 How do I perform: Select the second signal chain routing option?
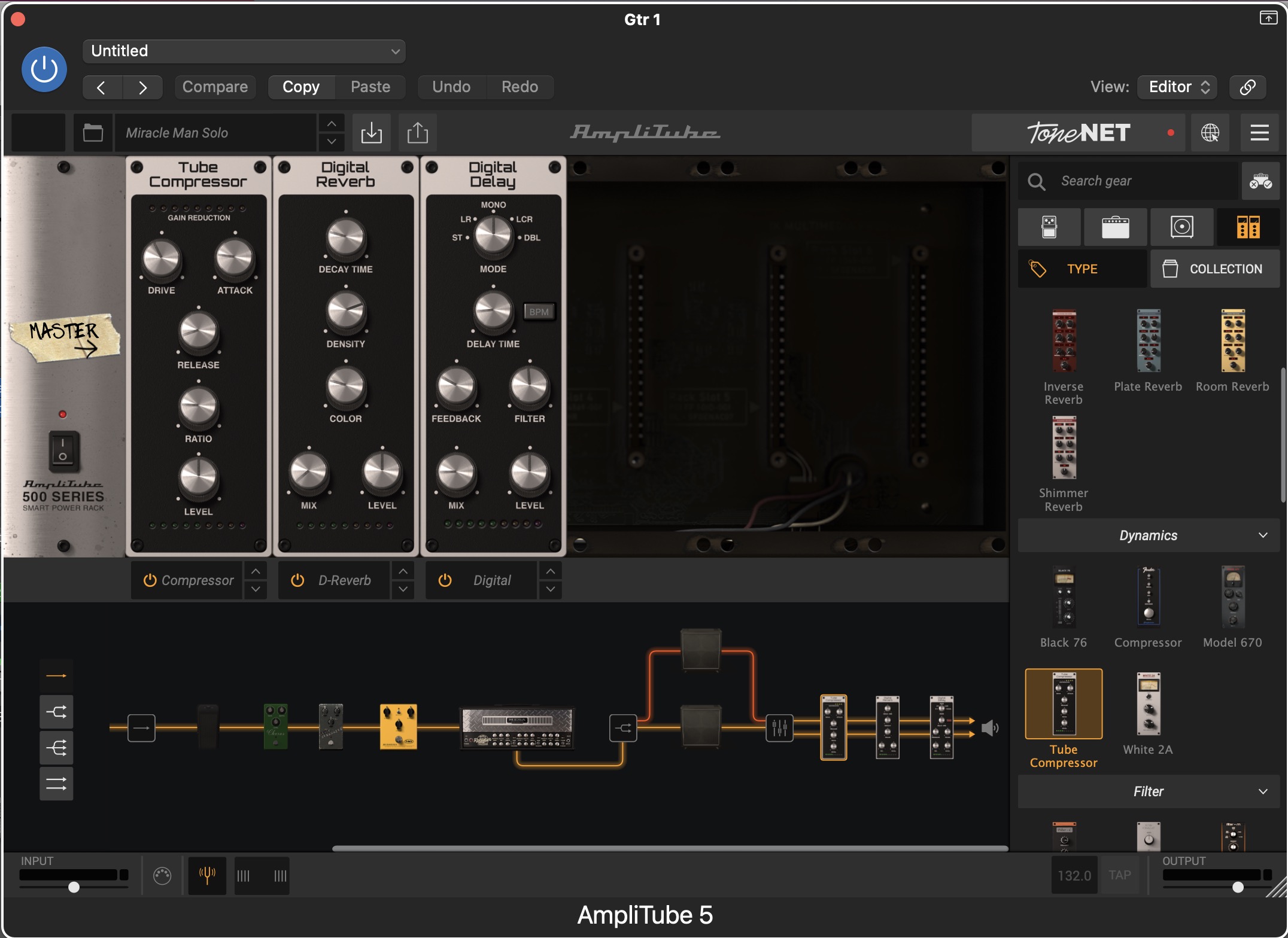coord(56,712)
